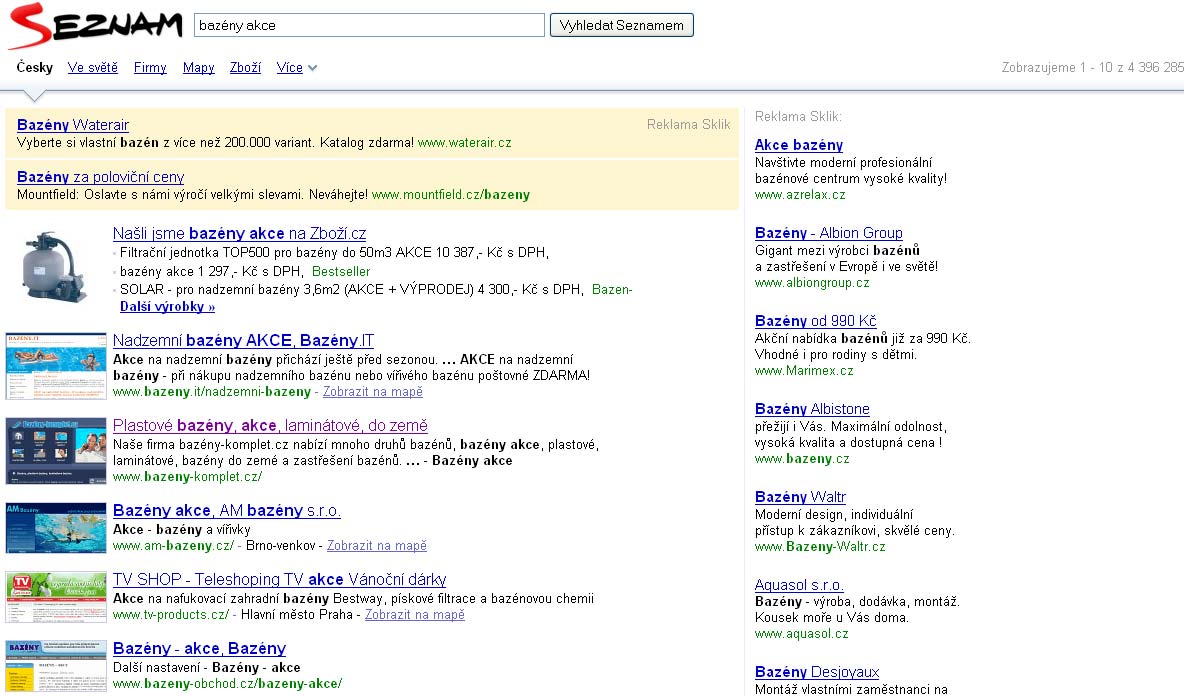
Task: Click the search field containing 'bazény akce'
Action: point(369,25)
